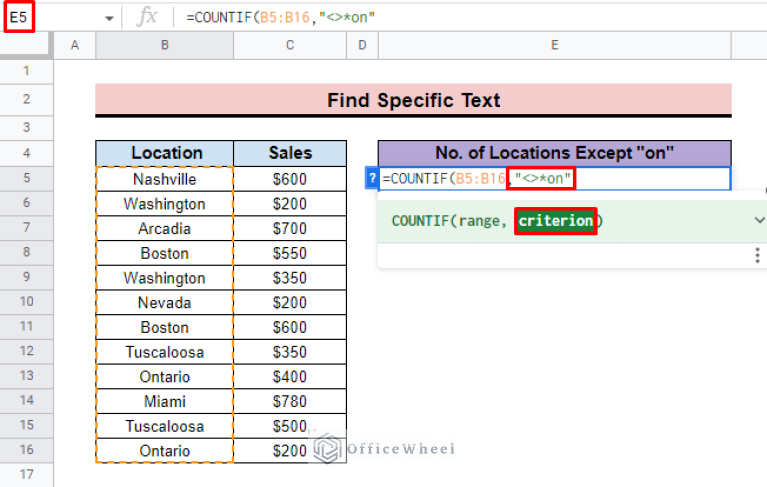Select column A header
Screen dimensions: 767x487
pos(75,45)
